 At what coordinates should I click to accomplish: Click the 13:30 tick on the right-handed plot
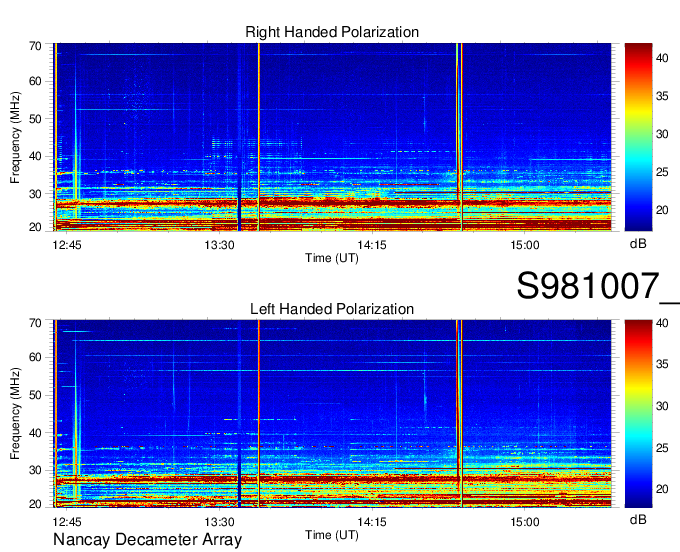219,245
